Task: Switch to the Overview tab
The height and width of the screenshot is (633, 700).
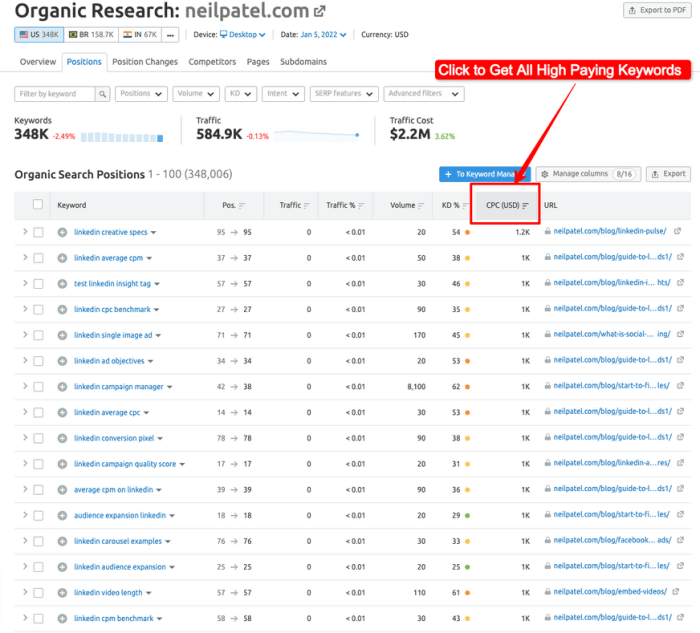Action: pyautogui.click(x=38, y=62)
